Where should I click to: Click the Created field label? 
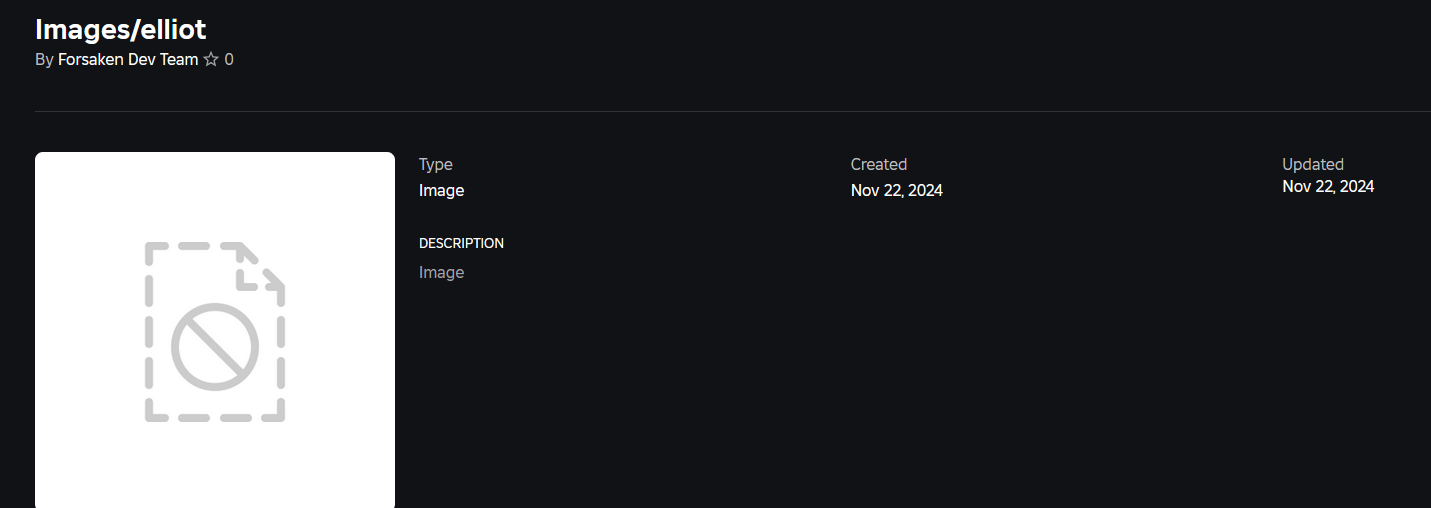[878, 165]
